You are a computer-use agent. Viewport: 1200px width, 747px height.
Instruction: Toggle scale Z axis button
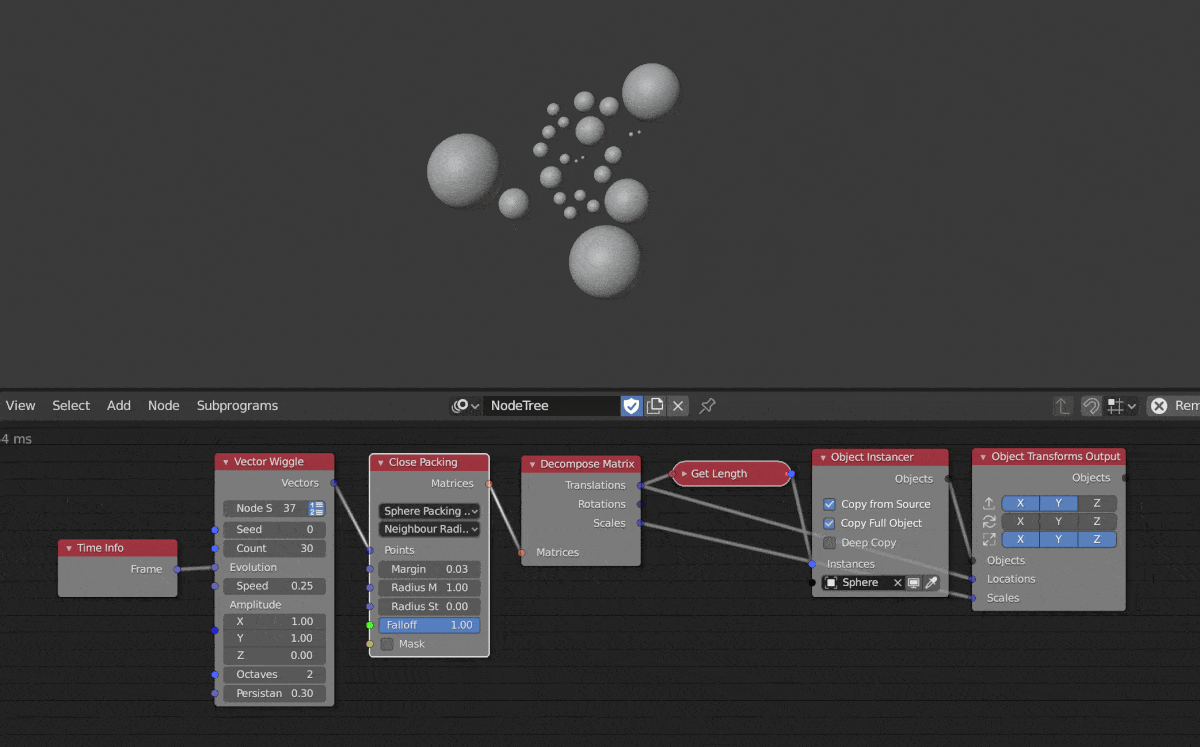(x=1097, y=540)
